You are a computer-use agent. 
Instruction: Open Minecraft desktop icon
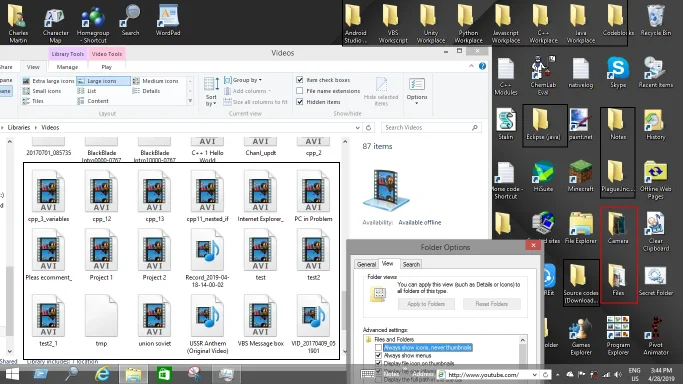pyautogui.click(x=581, y=176)
